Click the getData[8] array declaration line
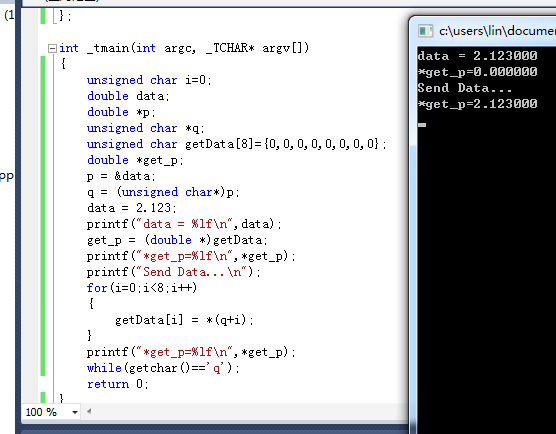Screen dimensions: 556x434 click(236, 144)
